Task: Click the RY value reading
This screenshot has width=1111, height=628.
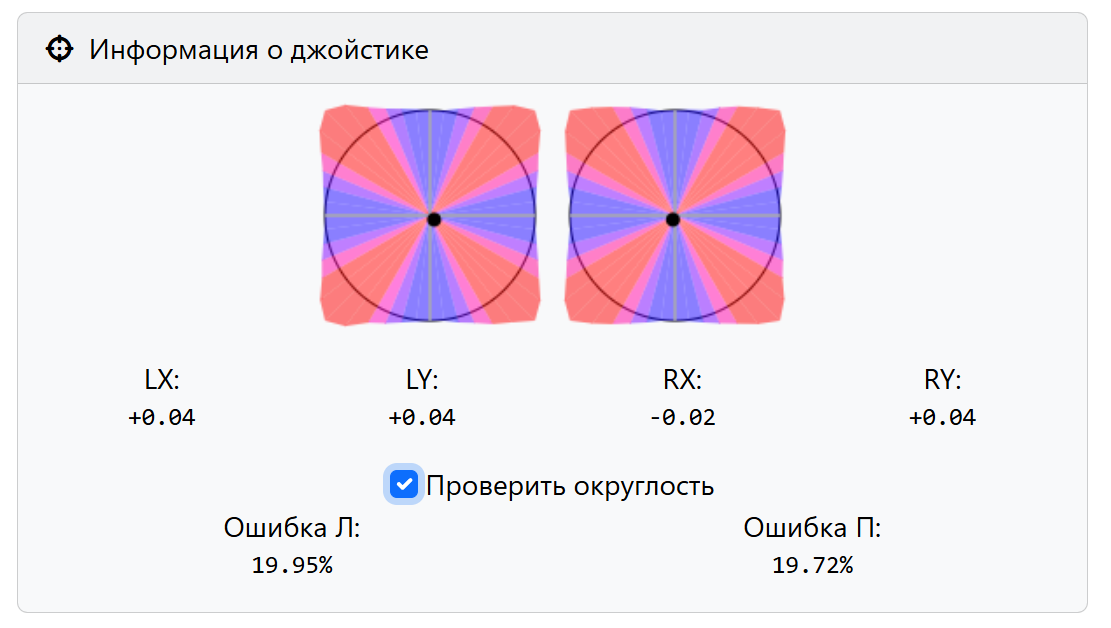Action: coord(943,418)
